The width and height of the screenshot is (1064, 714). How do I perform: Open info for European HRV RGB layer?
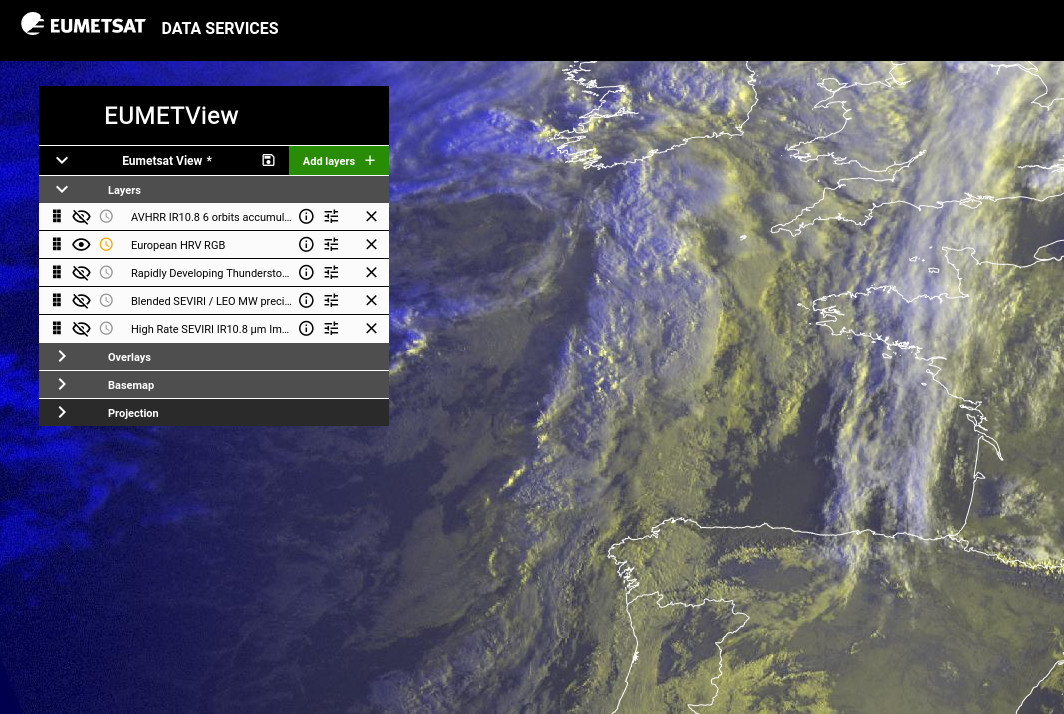307,244
